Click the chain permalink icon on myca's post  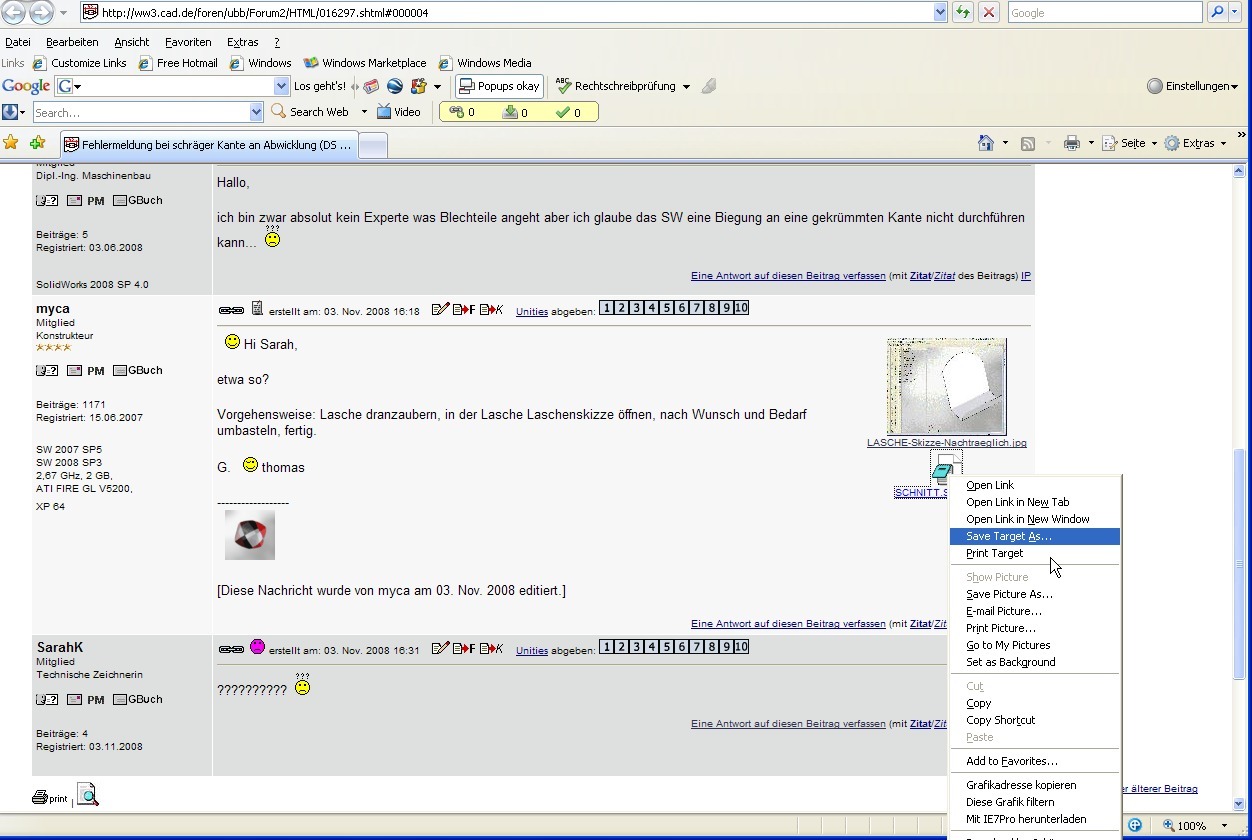(231, 310)
